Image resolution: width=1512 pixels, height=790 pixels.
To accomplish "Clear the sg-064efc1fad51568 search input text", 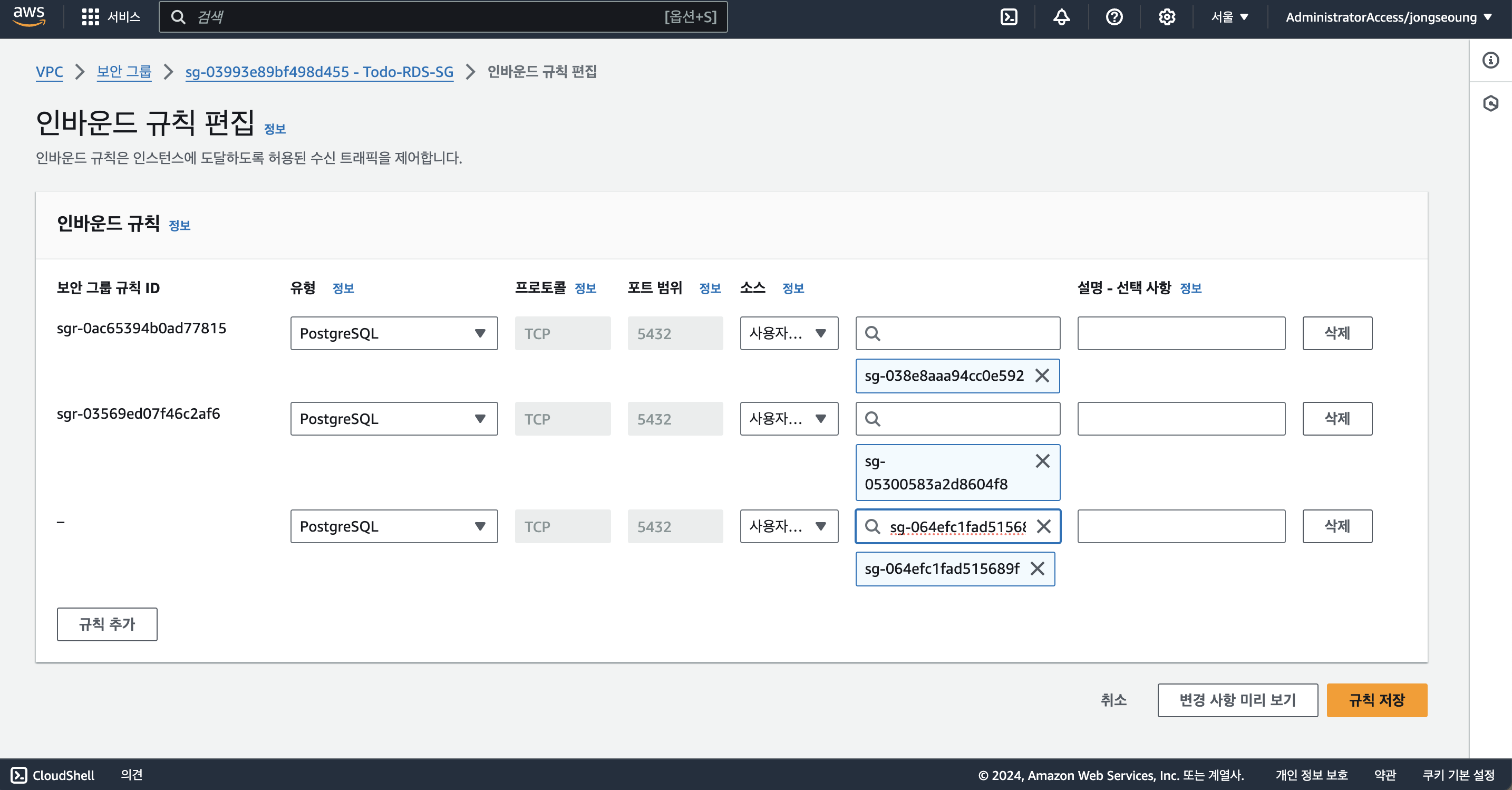I will click(x=1043, y=526).
